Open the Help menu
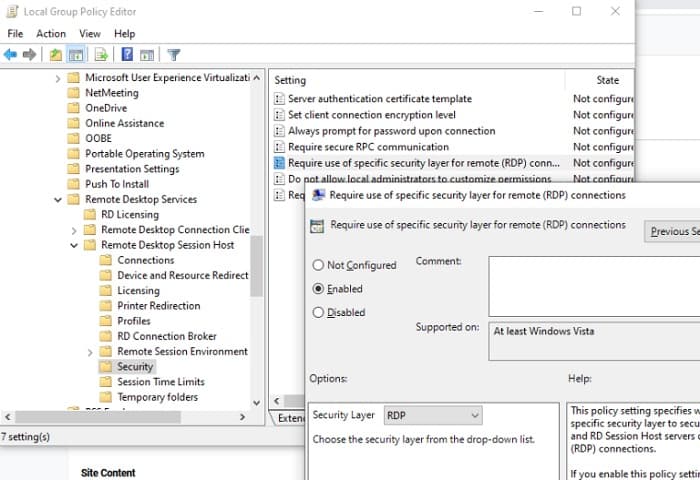This screenshot has width=700, height=480. 125,34
